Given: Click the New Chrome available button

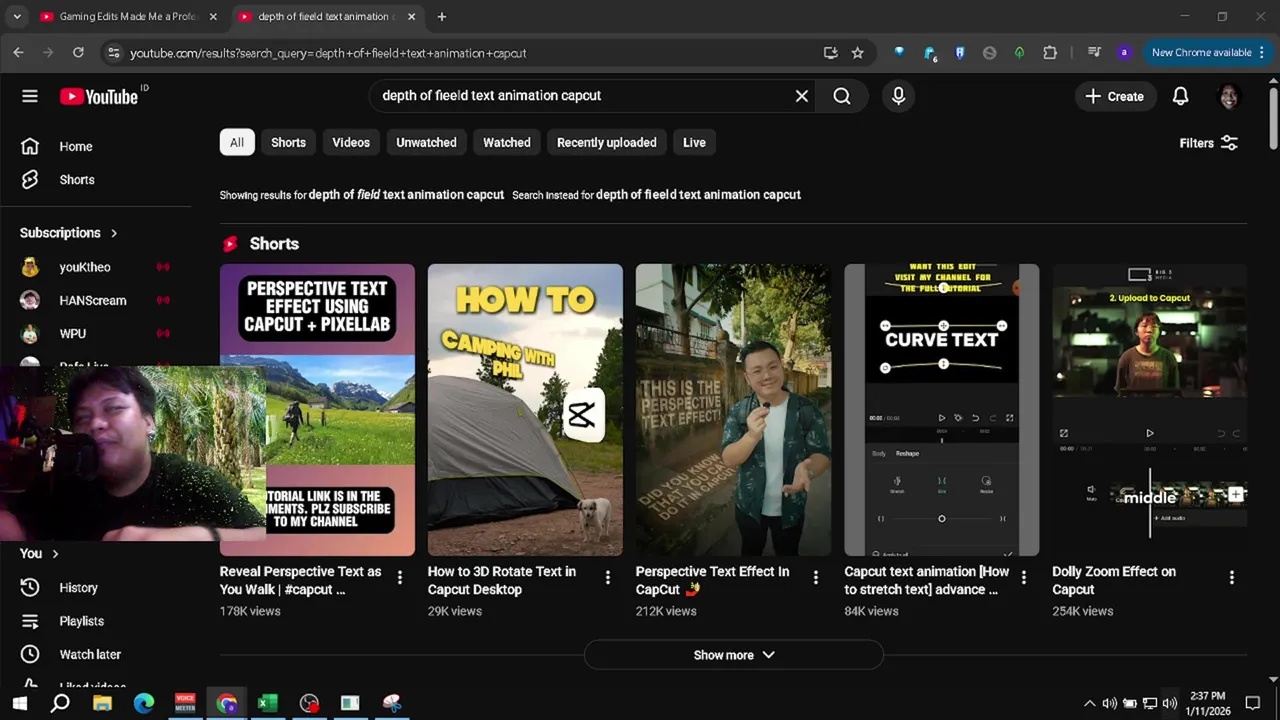Looking at the screenshot, I should [1208, 53].
